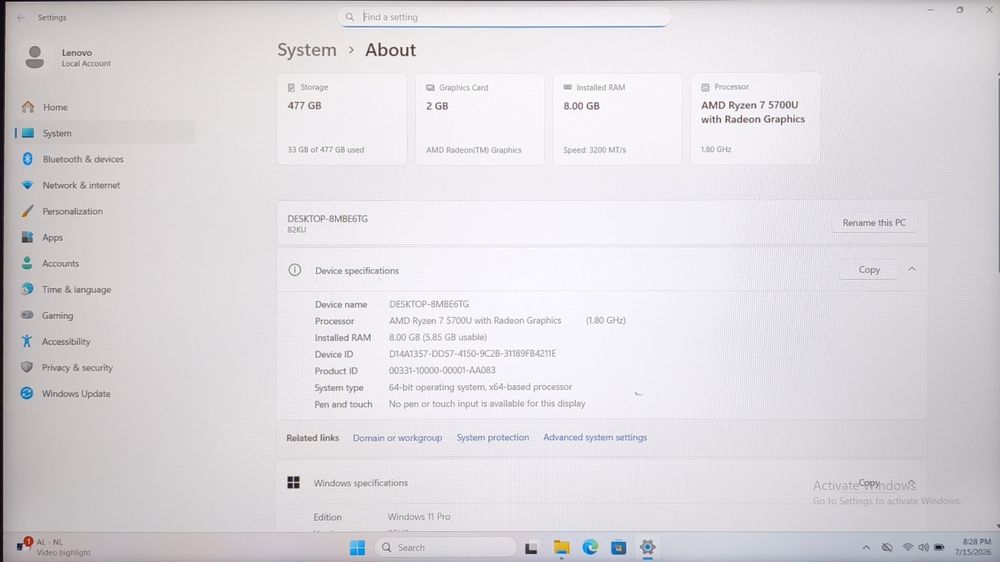Open Domain or workgroup link

pos(397,438)
